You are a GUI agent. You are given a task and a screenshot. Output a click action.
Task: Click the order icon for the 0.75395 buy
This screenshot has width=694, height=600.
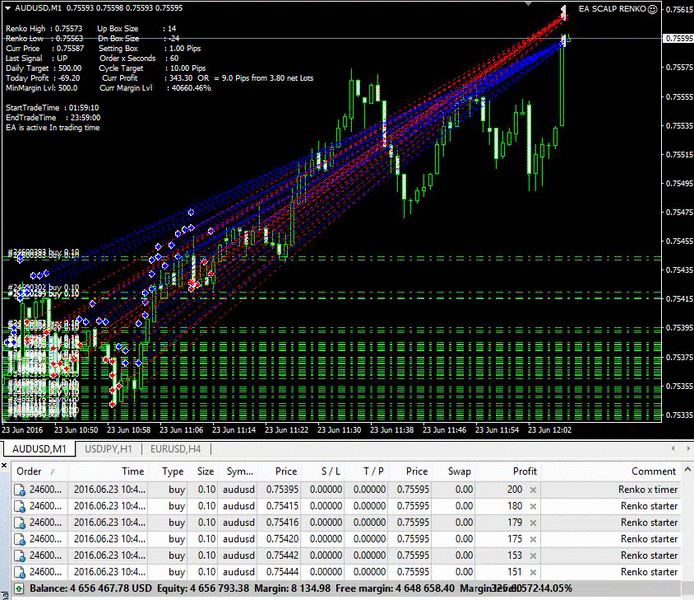[x=20, y=490]
